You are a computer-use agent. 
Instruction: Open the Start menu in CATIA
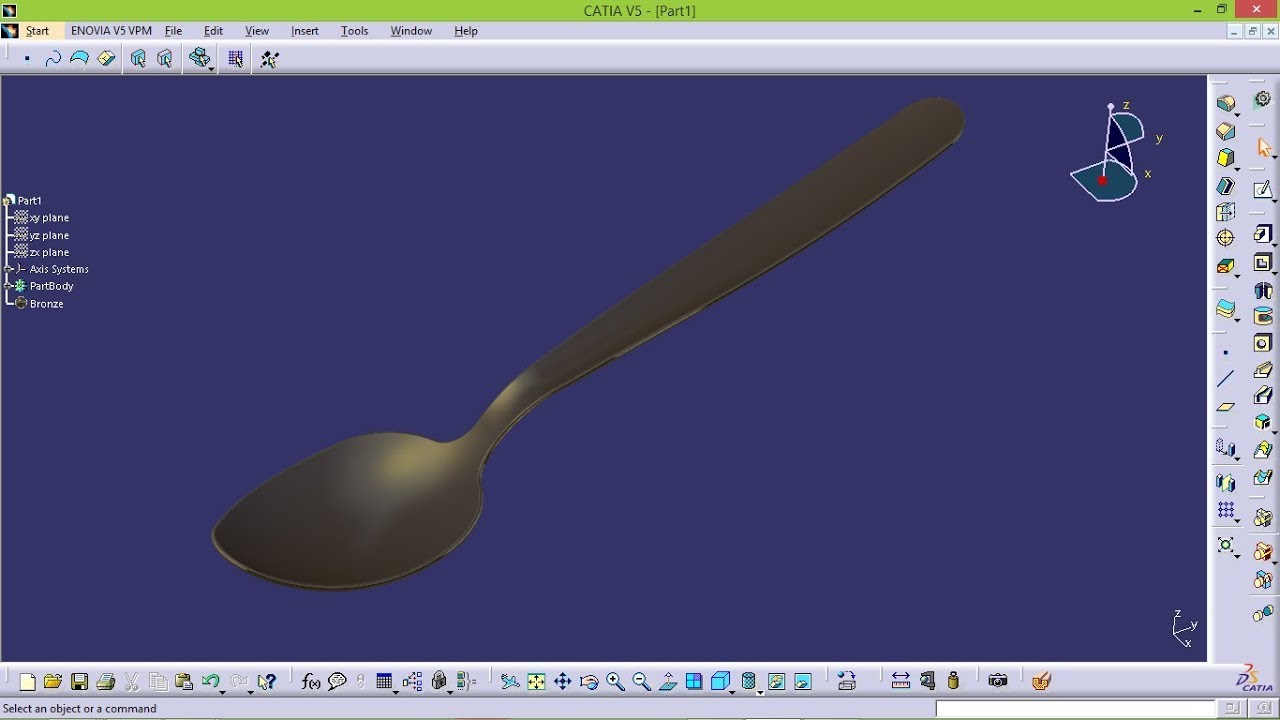tap(37, 31)
